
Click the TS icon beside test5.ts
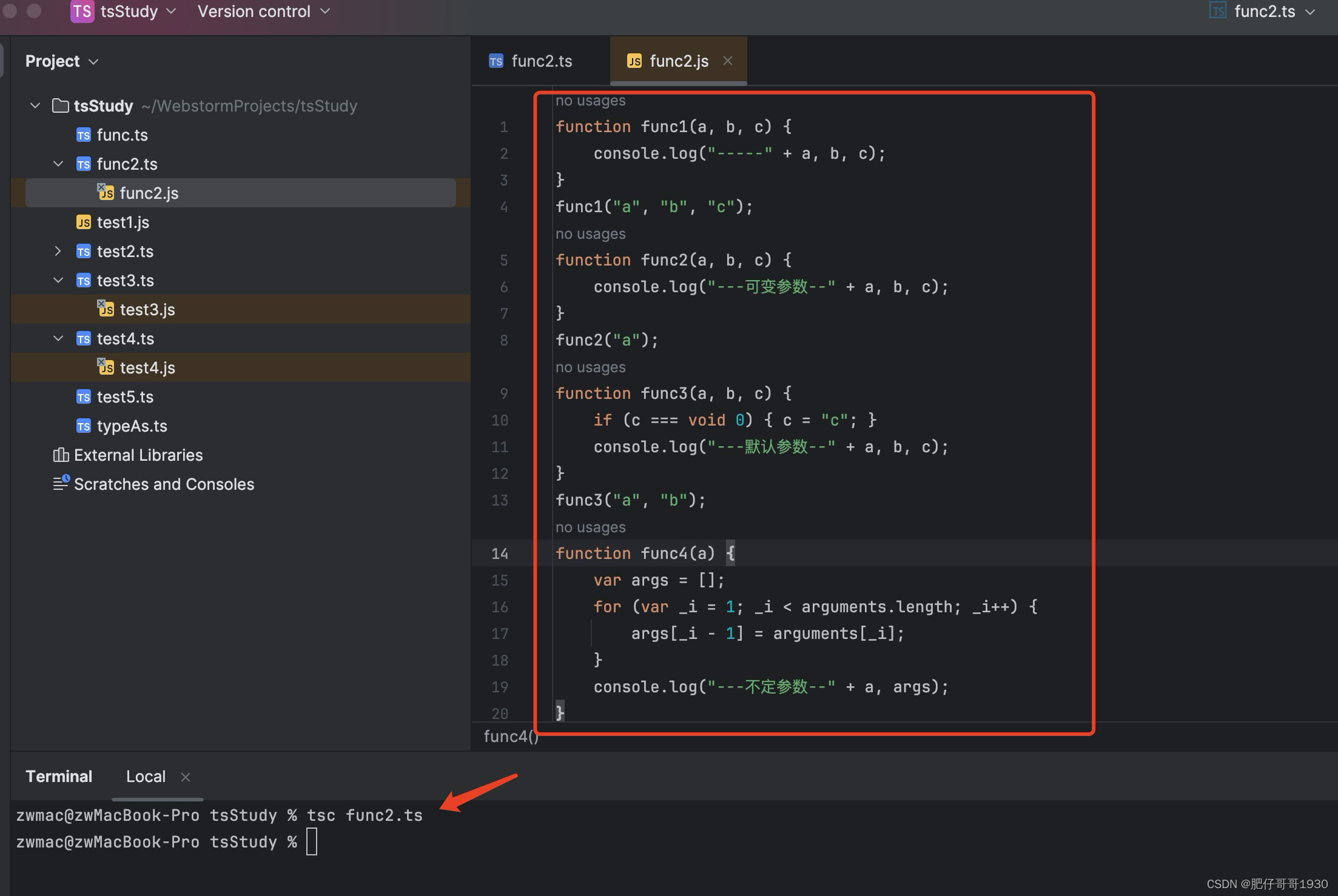point(84,397)
